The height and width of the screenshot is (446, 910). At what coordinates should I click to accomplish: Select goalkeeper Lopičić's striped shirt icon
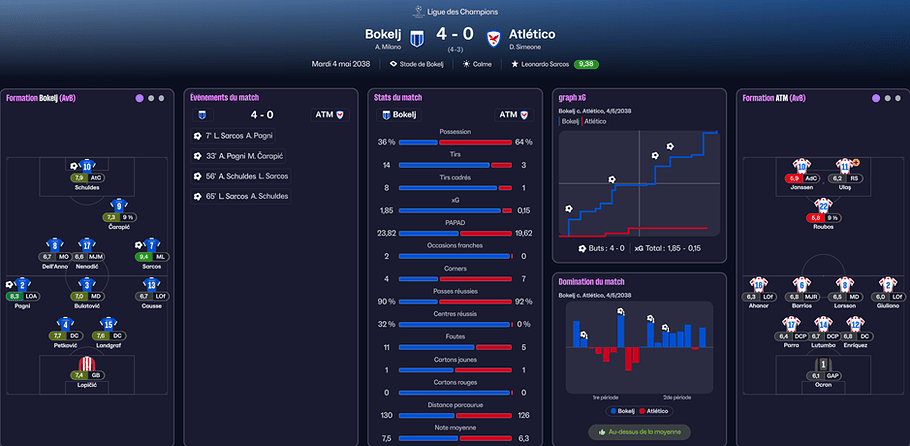(x=86, y=364)
